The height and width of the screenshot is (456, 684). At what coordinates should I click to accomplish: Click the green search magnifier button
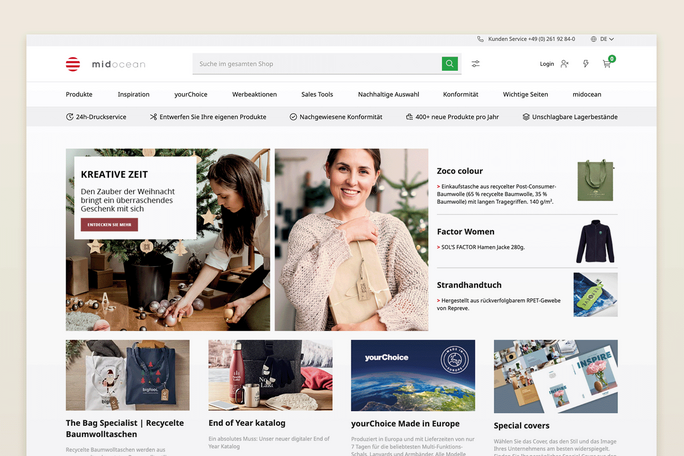(450, 64)
